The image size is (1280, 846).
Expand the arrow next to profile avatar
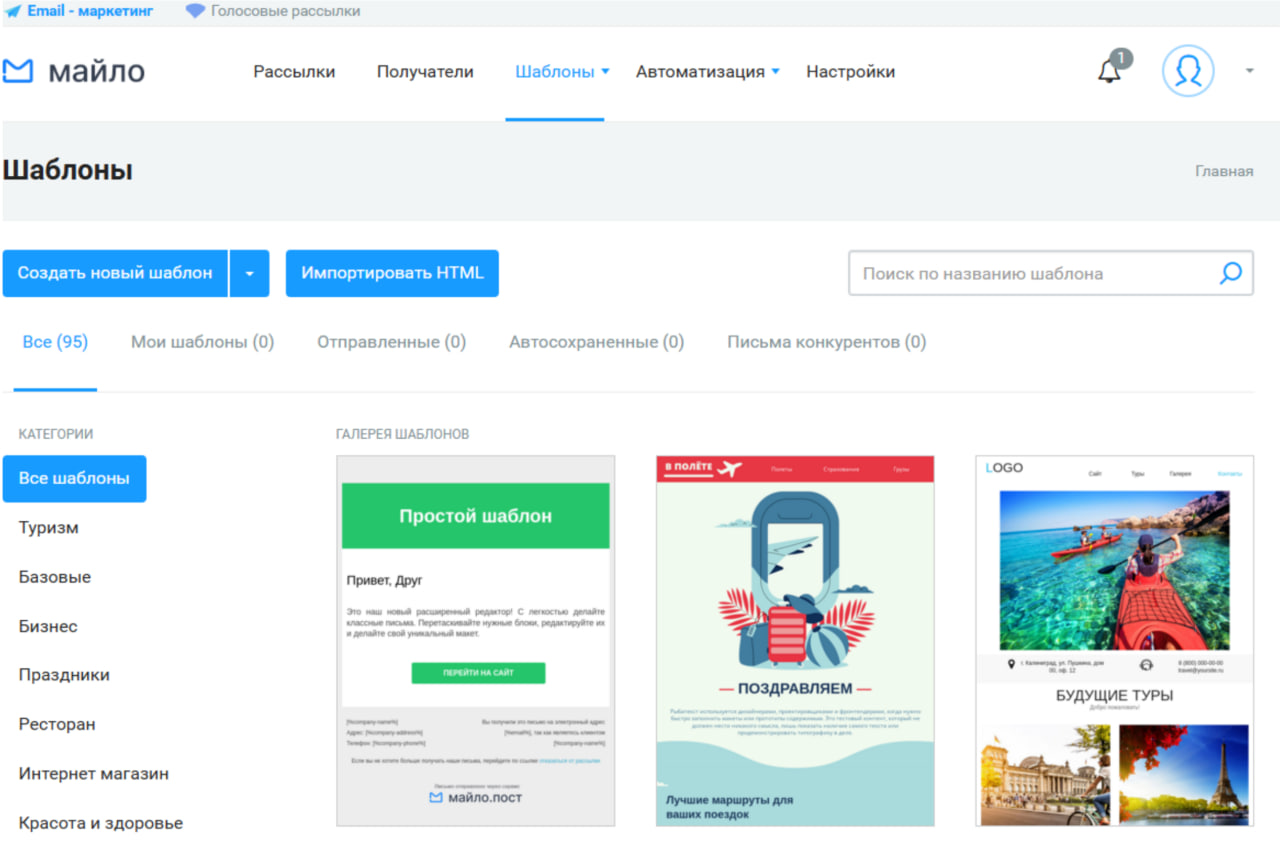point(1249,72)
